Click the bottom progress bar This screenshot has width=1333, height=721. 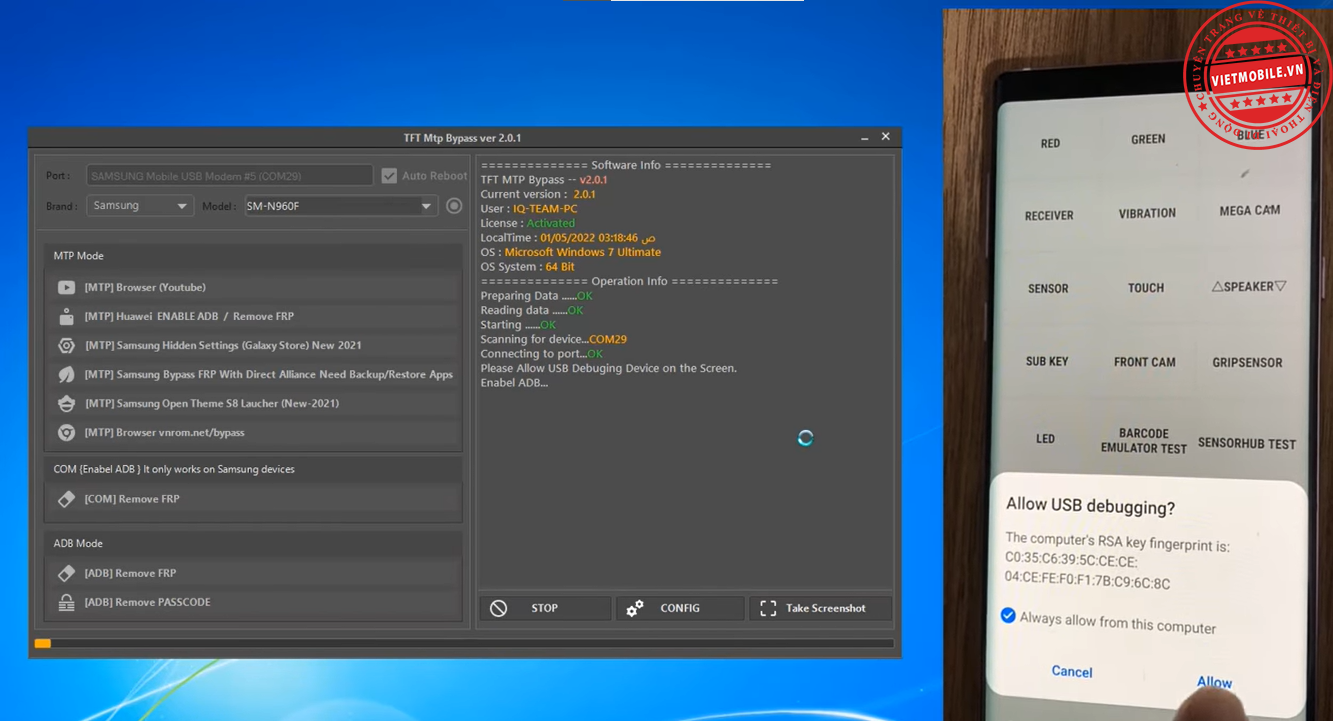[x=464, y=644]
